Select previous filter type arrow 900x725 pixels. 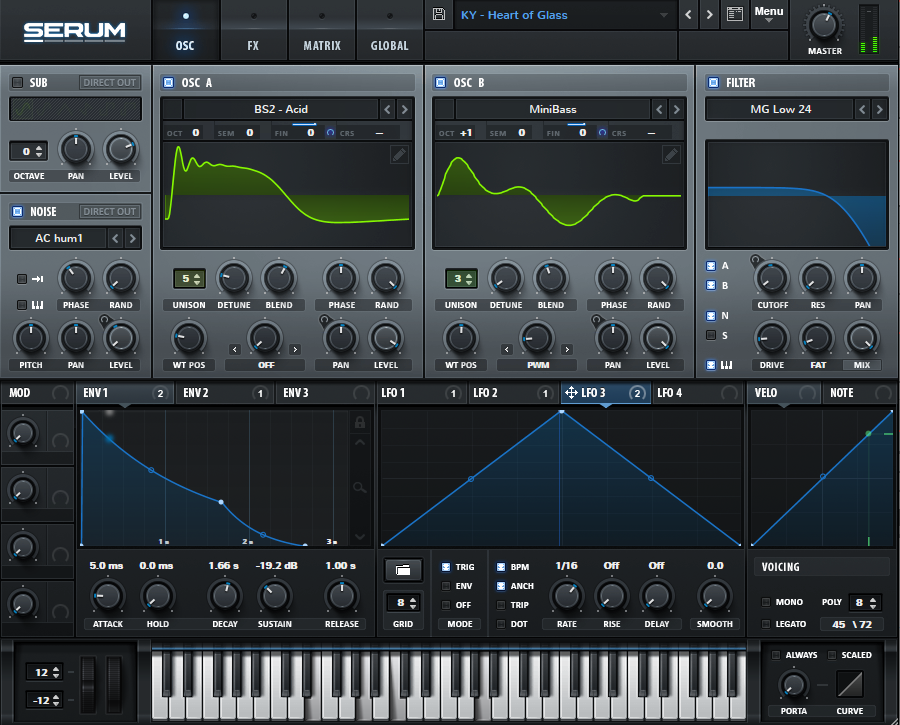coord(862,109)
